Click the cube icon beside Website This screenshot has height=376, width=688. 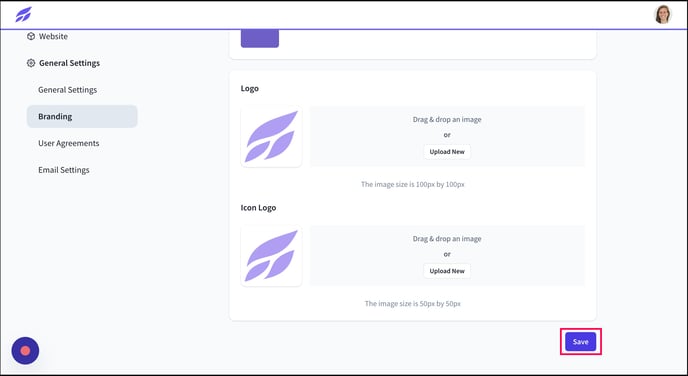[x=31, y=36]
